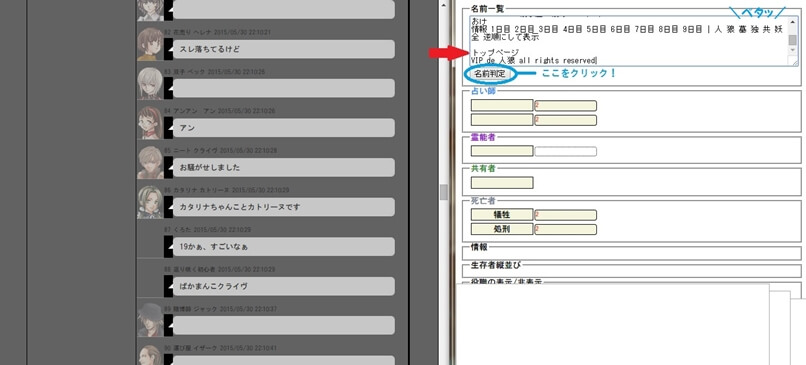Click クライヴ's avatar in post 85
This screenshot has width=806, height=365.
(150, 163)
